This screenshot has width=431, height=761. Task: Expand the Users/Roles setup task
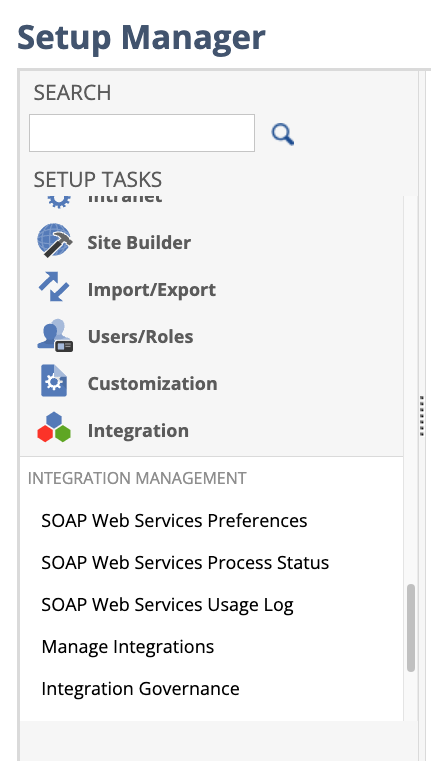[x=140, y=336]
